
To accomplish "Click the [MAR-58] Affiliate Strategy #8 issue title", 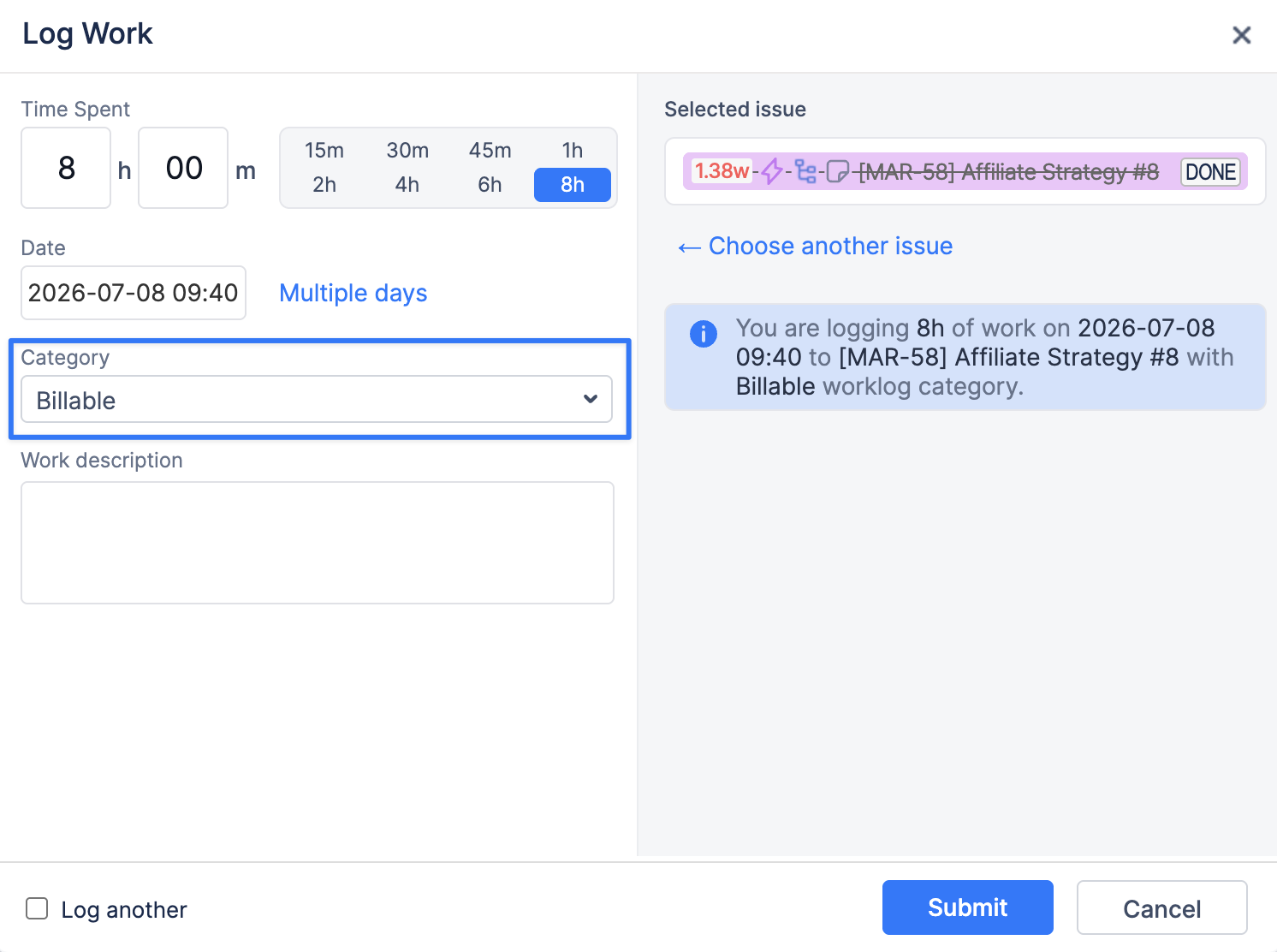I will point(1009,172).
